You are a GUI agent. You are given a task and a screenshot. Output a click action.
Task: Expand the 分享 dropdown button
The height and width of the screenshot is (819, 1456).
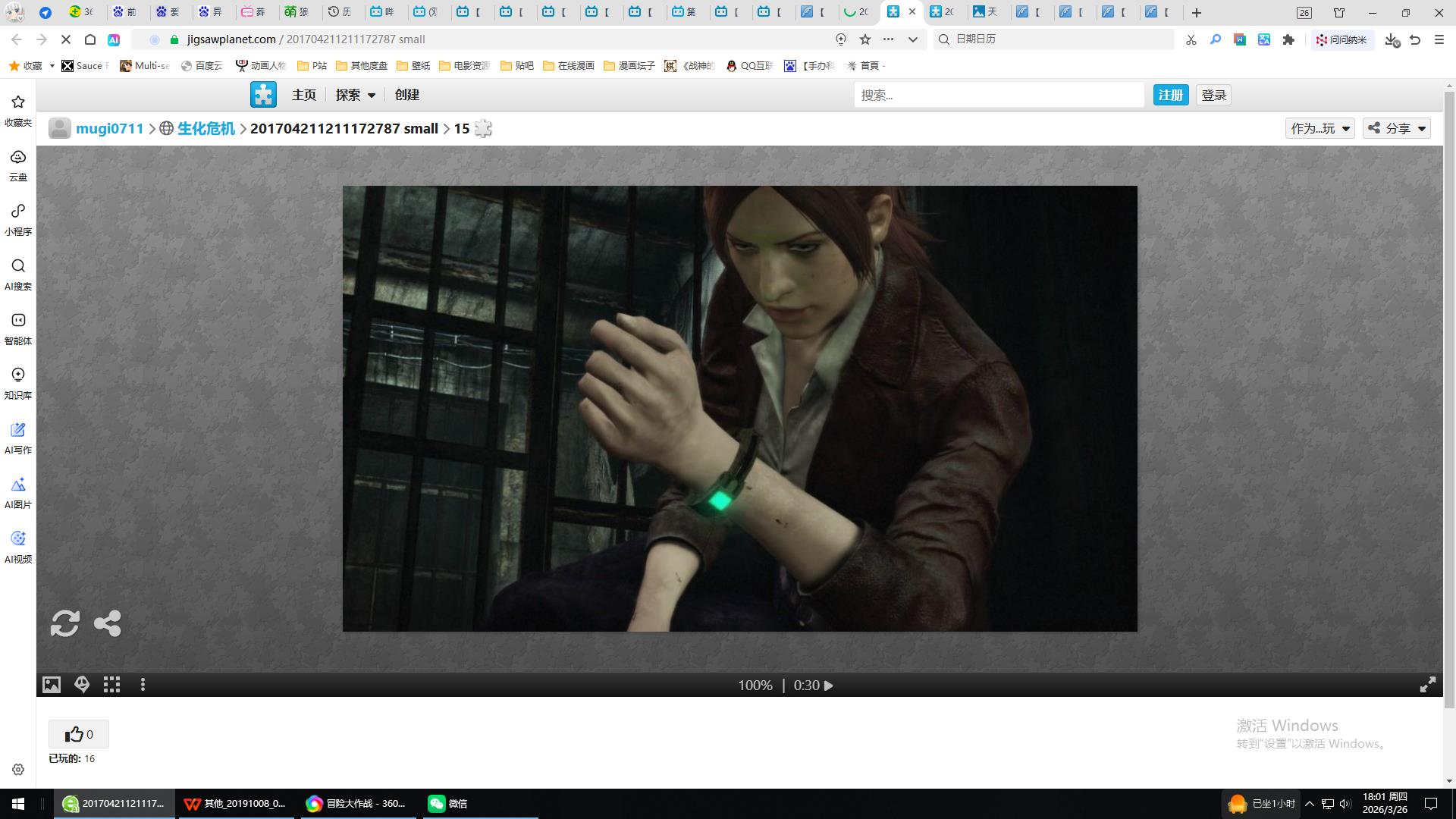[x=1397, y=128]
